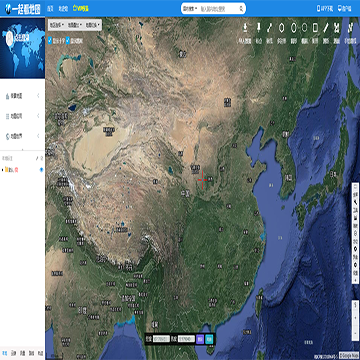Select the circle drawing tool left of rectangle
The width and height of the screenshot is (360, 360).
304,28
